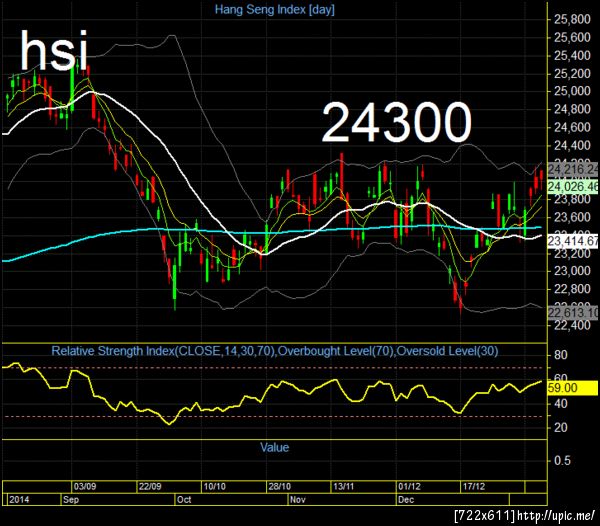The width and height of the screenshot is (600, 526).
Task: Click the 'Value' panel title
Action: (275, 447)
